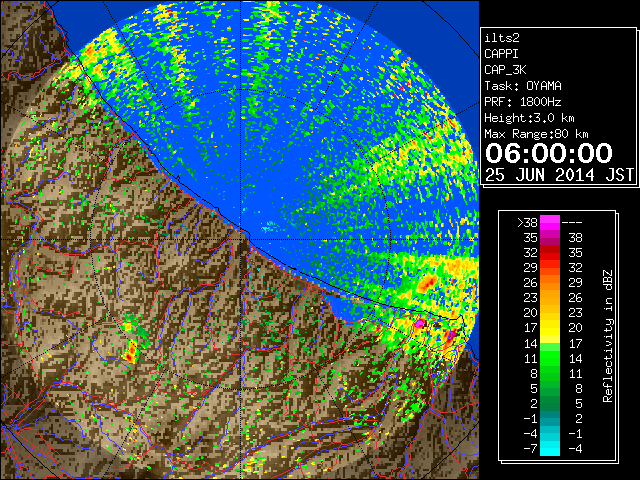Pick the red 32 legend swatch
The height and width of the screenshot is (480, 640).
tap(550, 253)
